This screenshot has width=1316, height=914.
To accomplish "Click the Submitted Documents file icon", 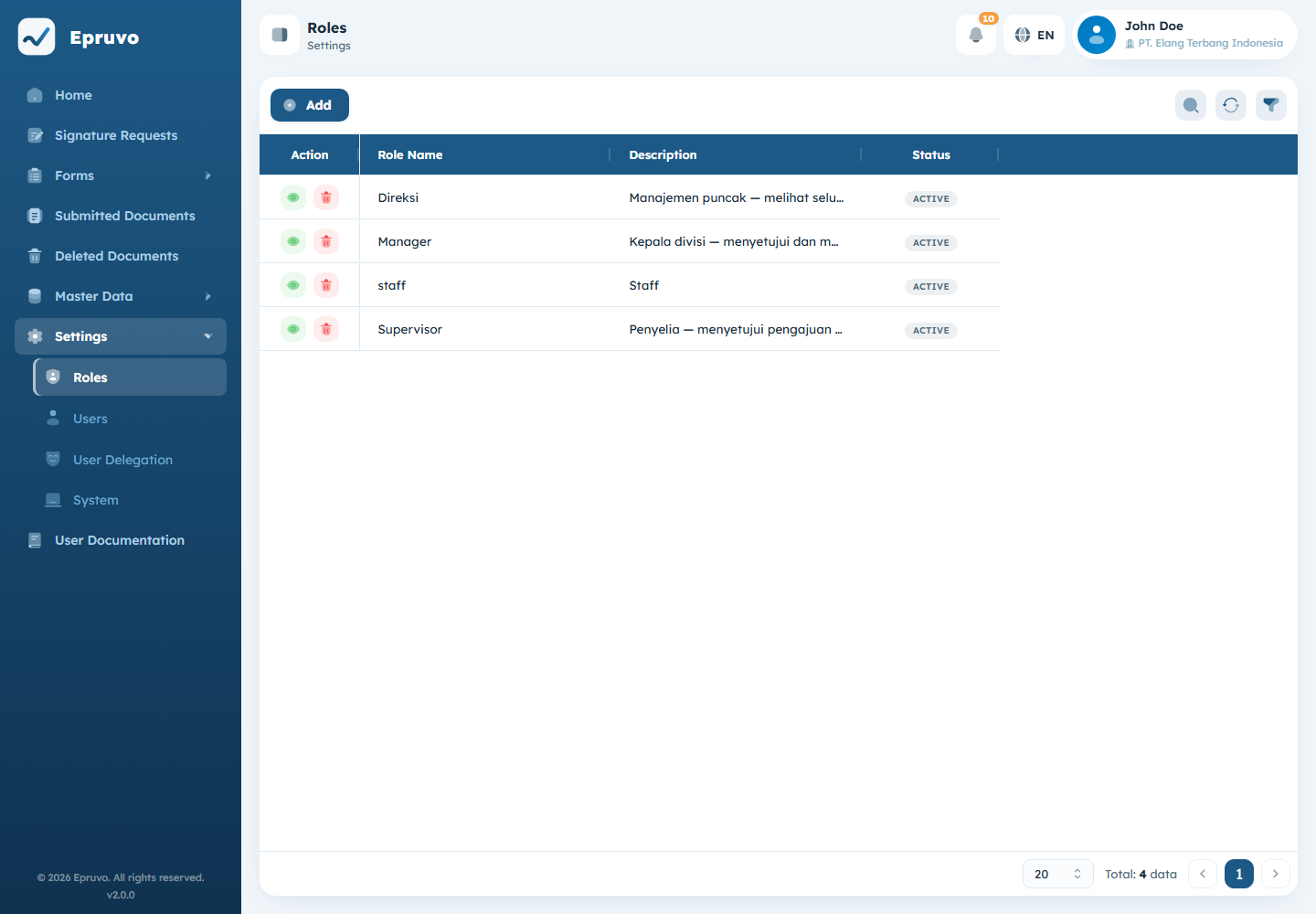I will 35,216.
